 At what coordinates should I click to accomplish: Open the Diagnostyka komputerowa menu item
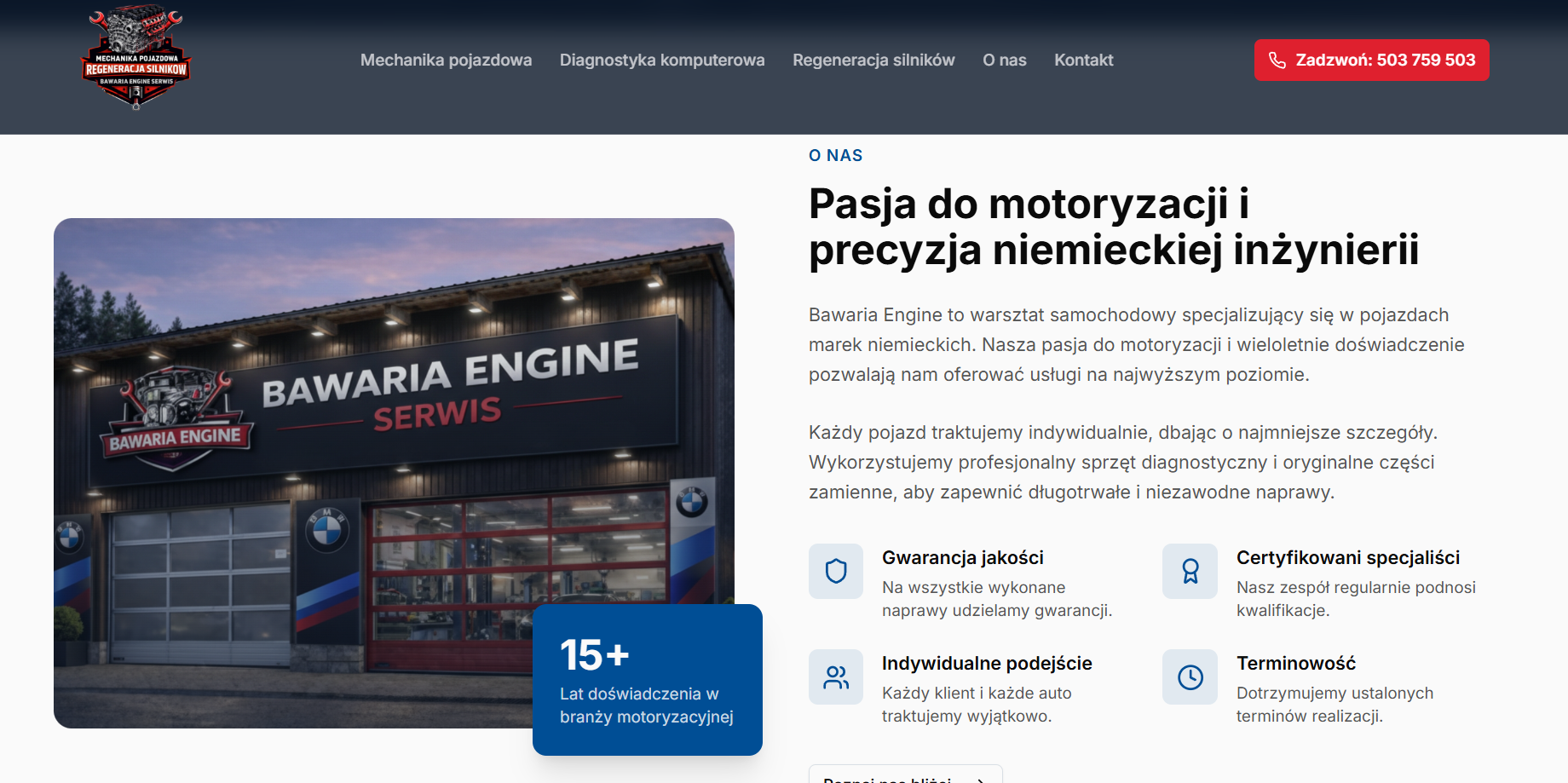[662, 60]
